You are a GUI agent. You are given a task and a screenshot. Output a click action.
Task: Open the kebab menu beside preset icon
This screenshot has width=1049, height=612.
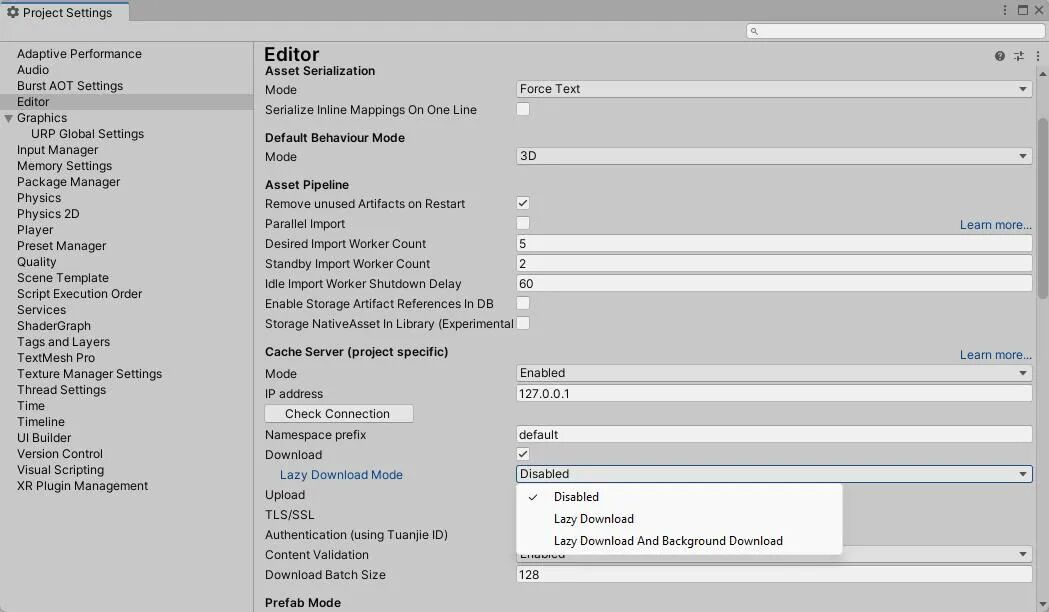(x=1037, y=56)
